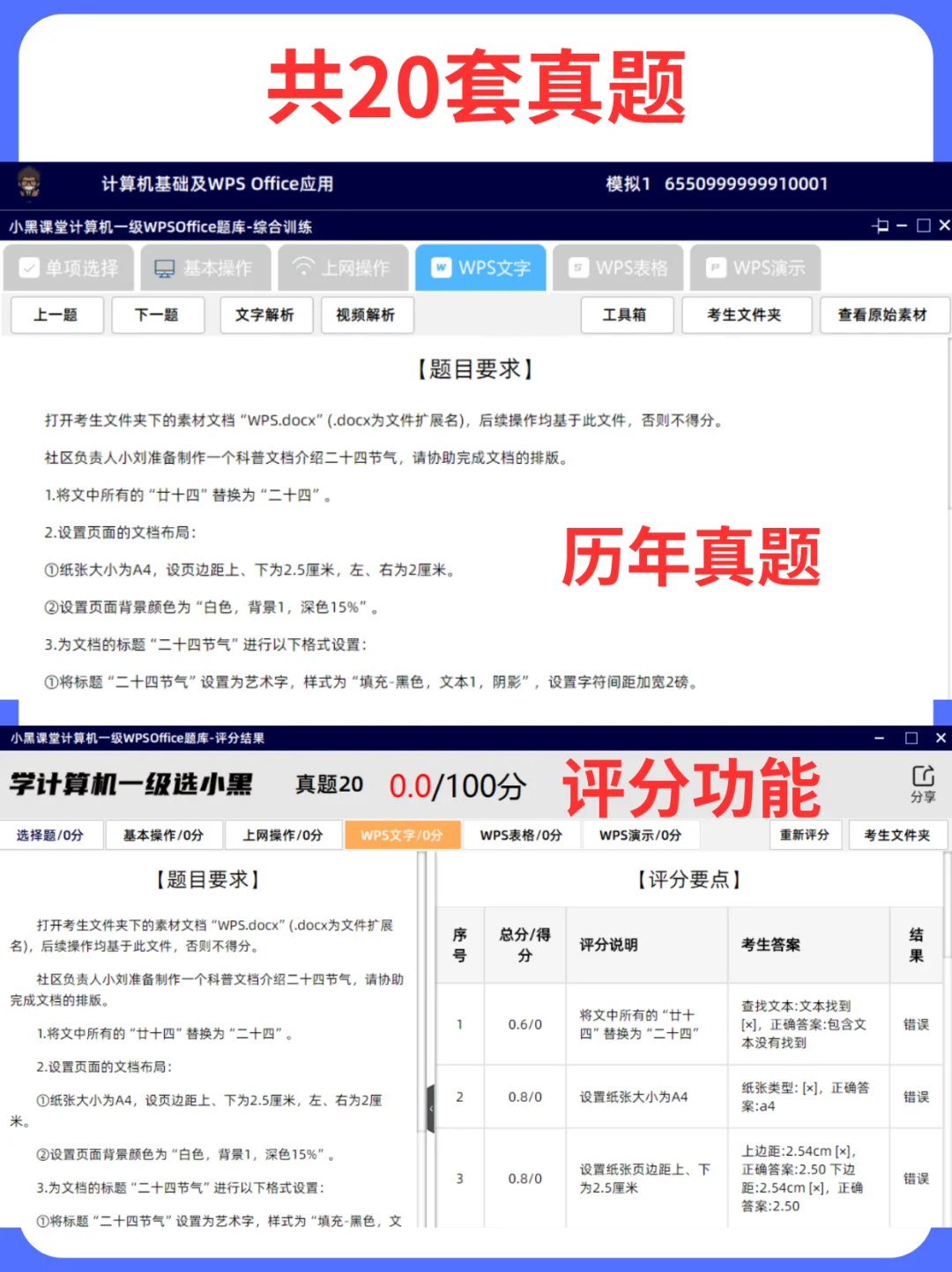Click 重新评分 to rescore

806,835
